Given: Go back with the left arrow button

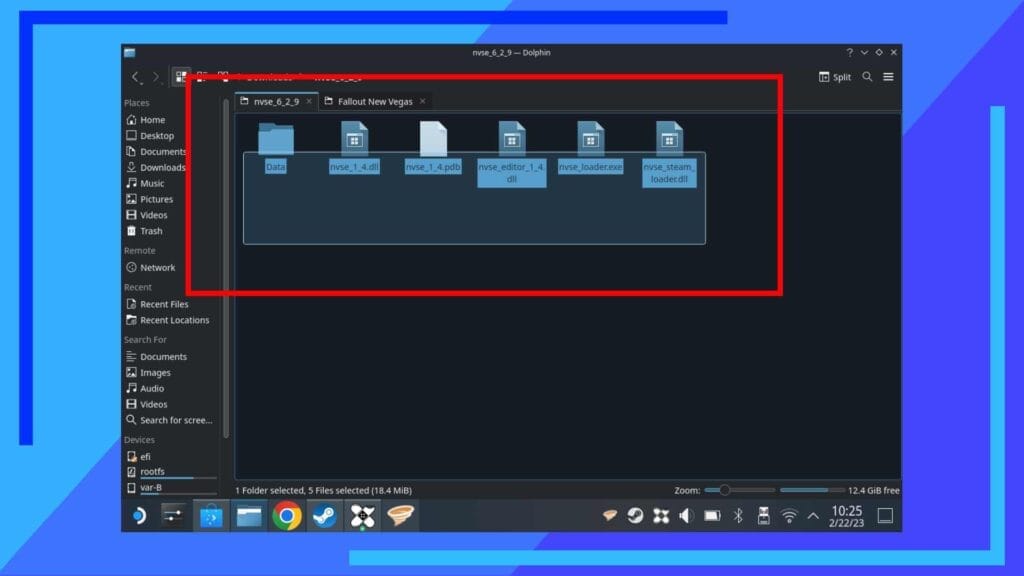Looking at the screenshot, I should (x=135, y=77).
